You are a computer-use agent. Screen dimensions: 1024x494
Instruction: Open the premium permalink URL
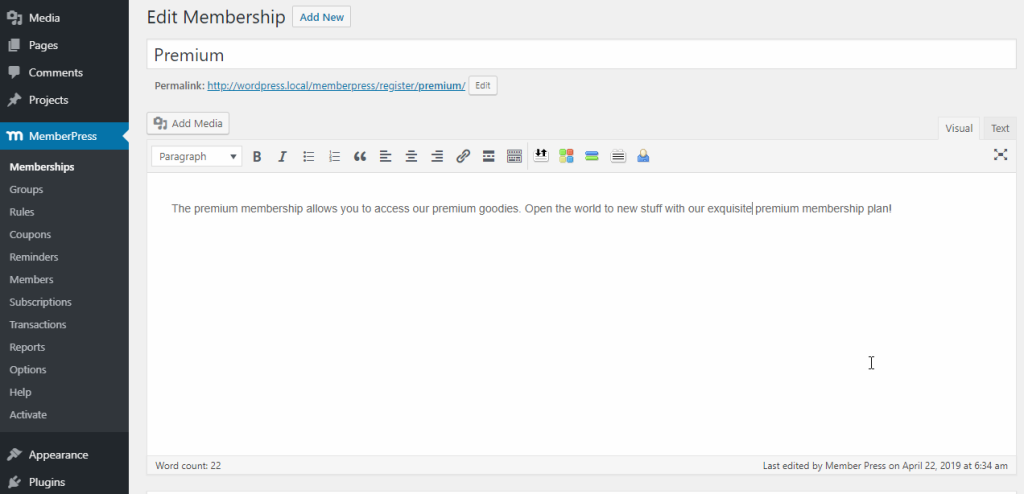click(335, 86)
